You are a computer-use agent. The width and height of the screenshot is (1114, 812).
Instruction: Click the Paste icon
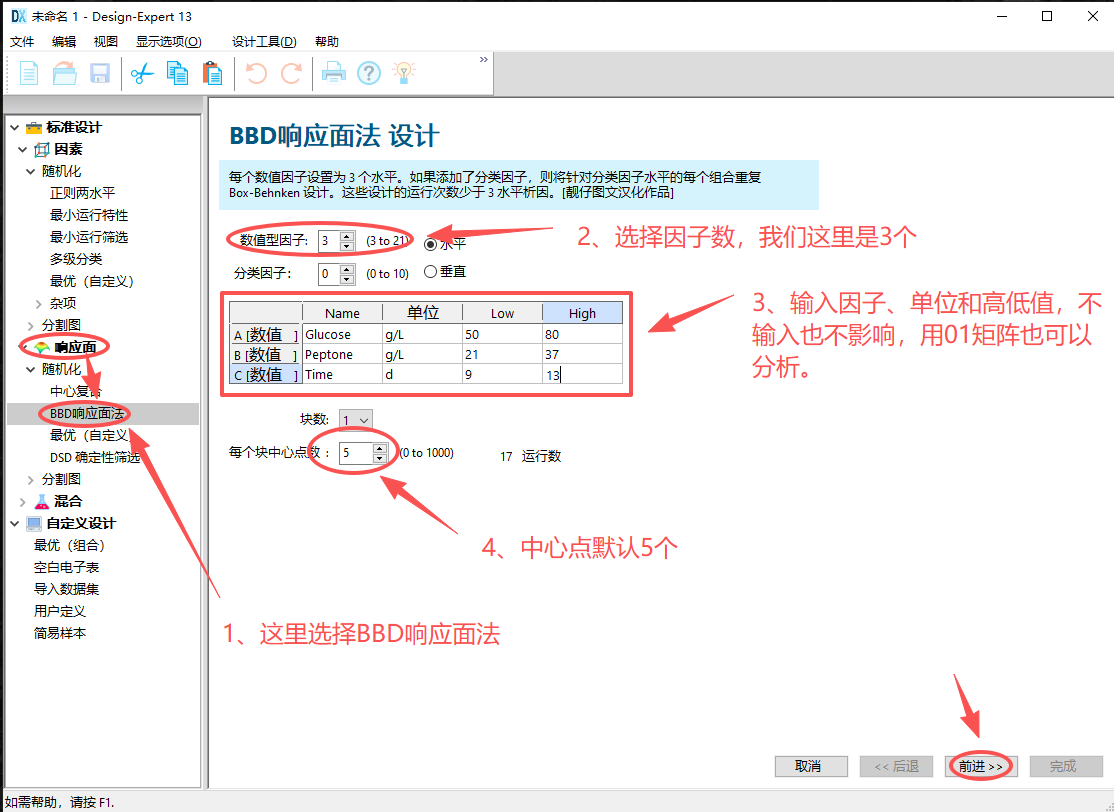(x=212, y=73)
